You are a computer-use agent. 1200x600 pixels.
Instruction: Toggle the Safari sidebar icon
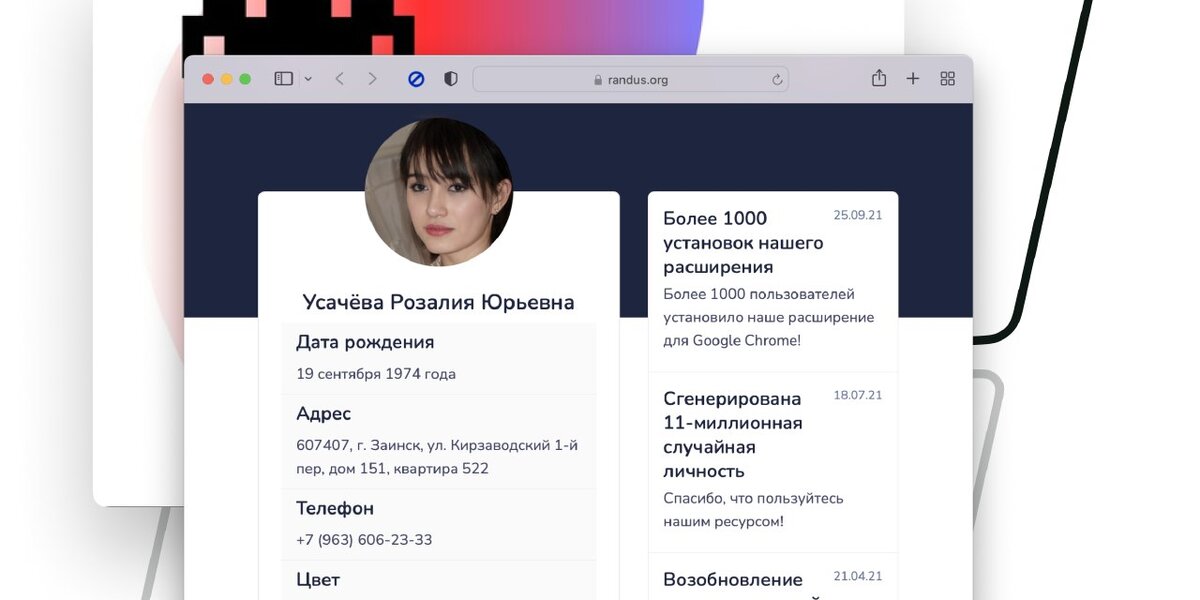[284, 79]
